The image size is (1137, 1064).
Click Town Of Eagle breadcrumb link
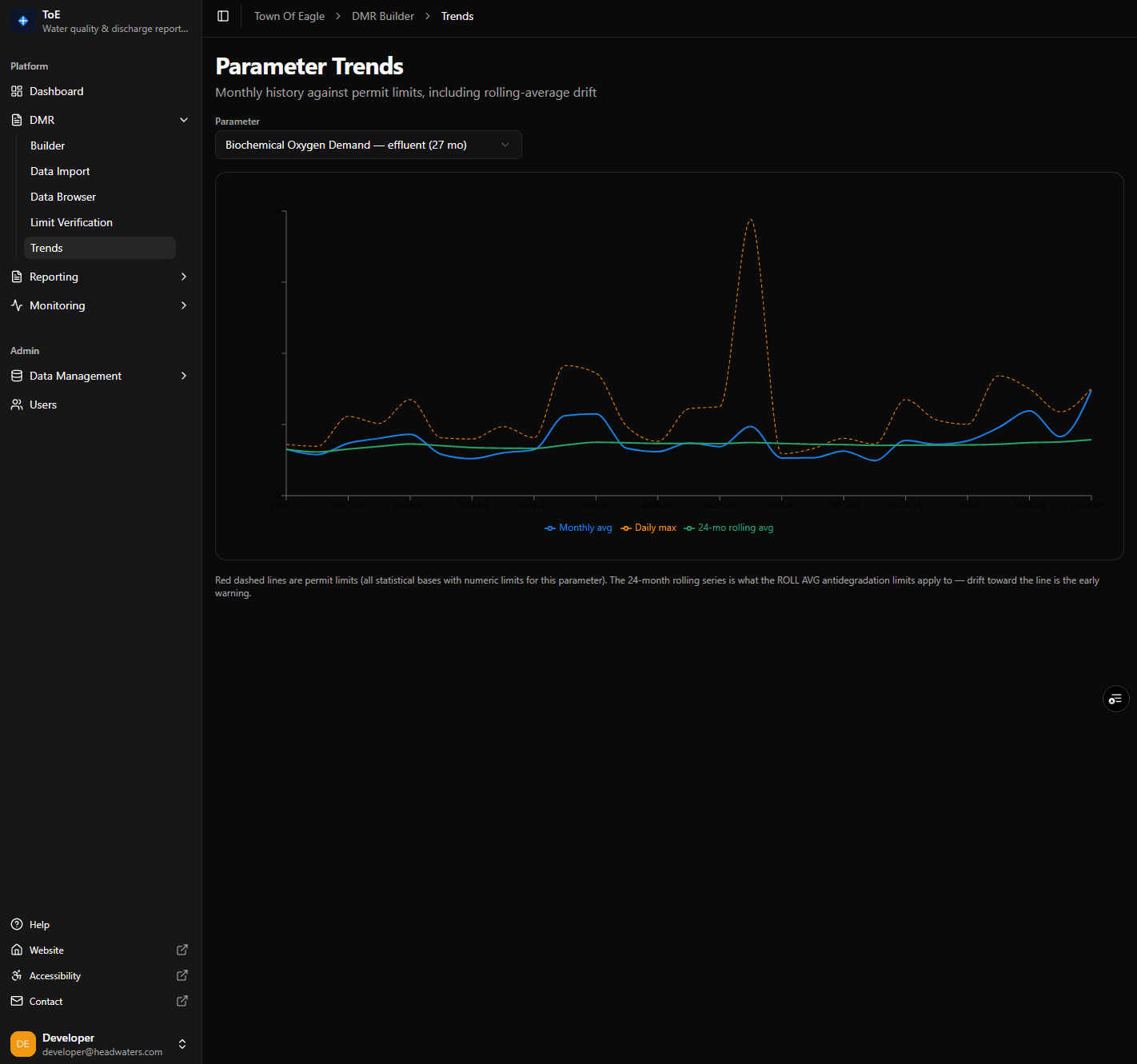(289, 16)
